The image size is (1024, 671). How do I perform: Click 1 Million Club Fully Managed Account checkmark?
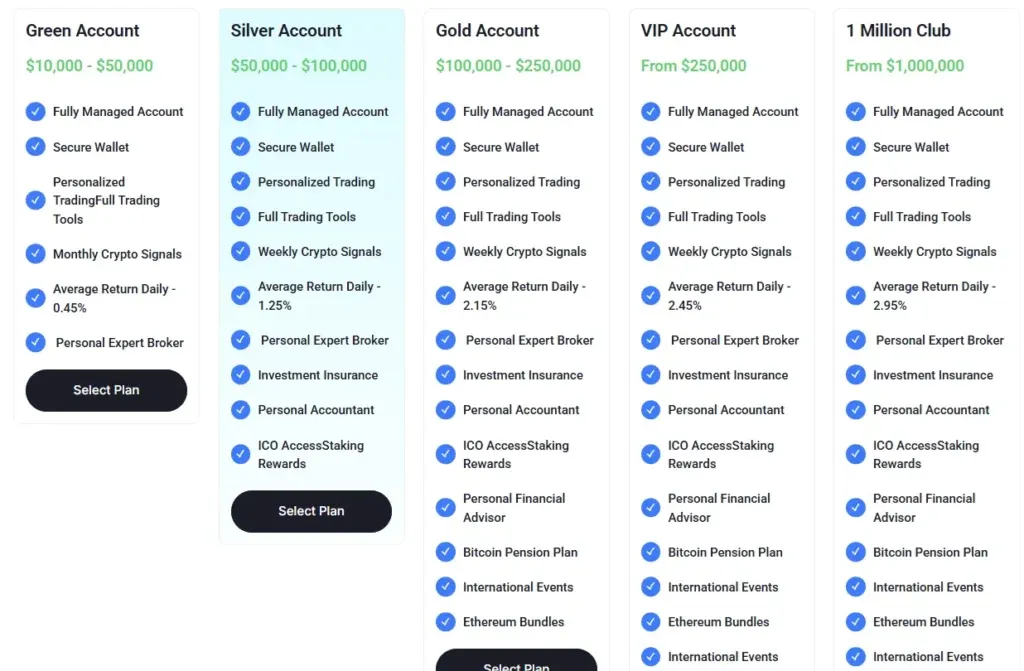coord(856,112)
